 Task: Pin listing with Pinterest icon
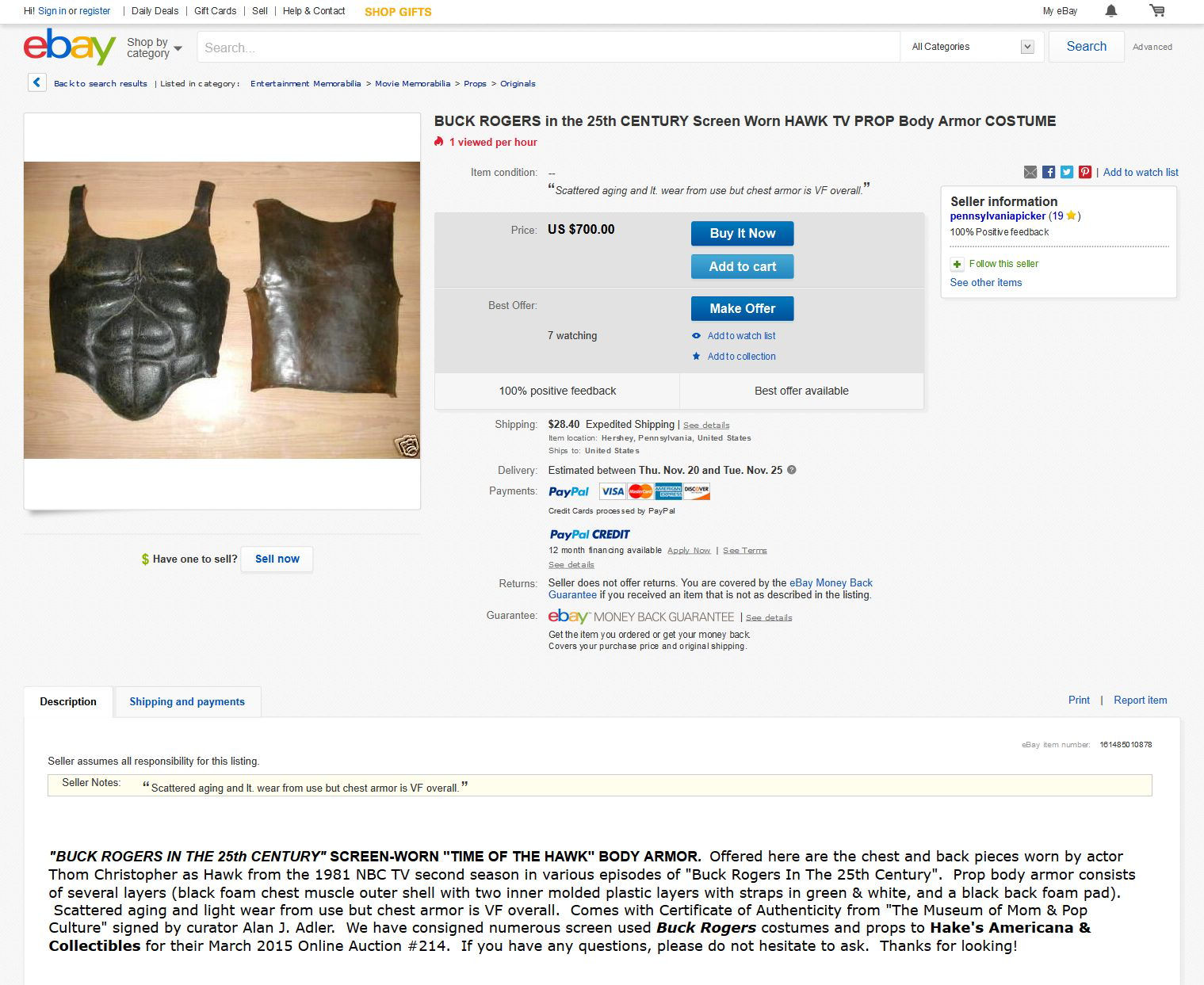[1085, 172]
